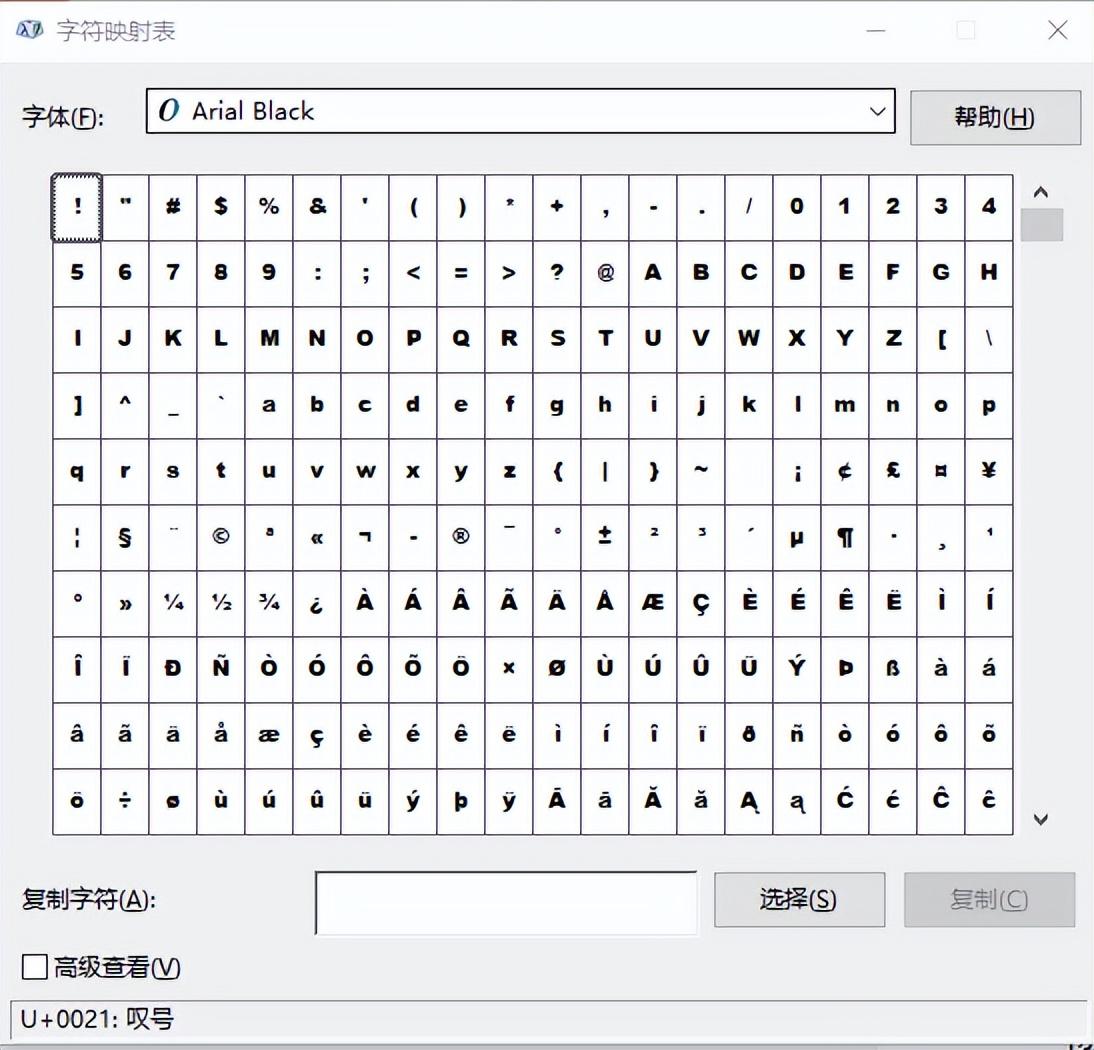The image size is (1094, 1050).
Task: Choose the one-half ½ fraction character
Action: click(x=221, y=603)
